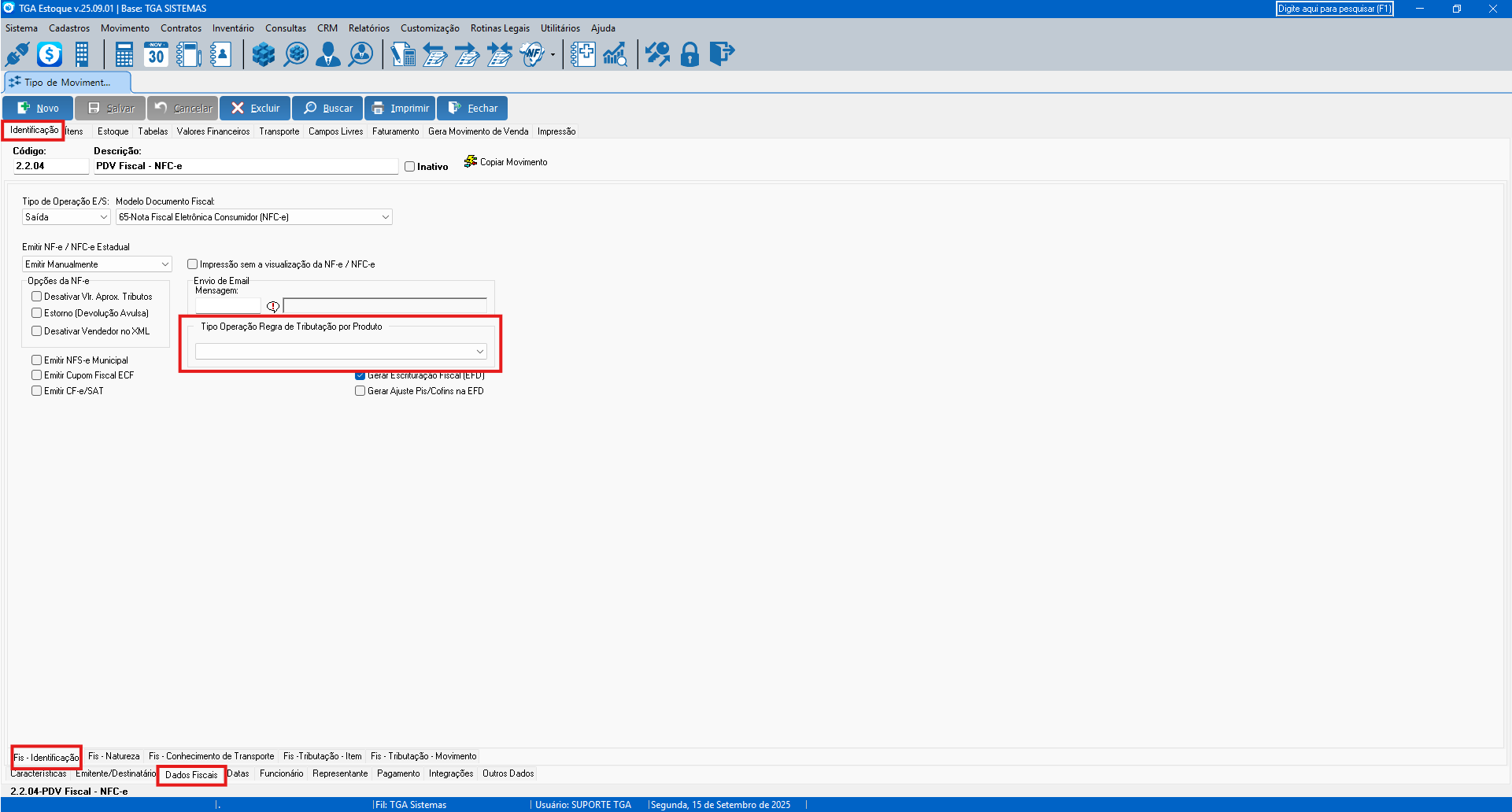Toggle the Inativo checkbox
The width and height of the screenshot is (1512, 812).
[x=410, y=167]
